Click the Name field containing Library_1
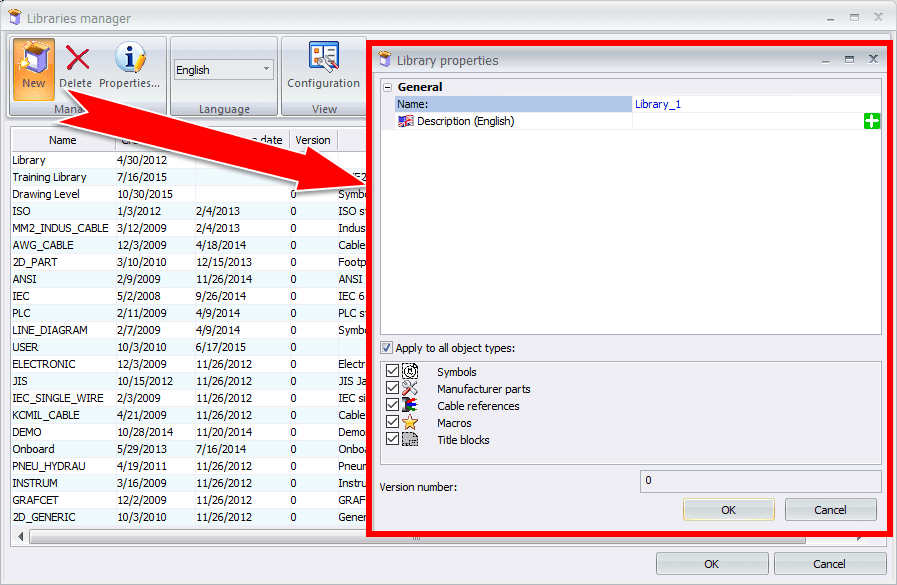897x585 pixels. point(755,104)
